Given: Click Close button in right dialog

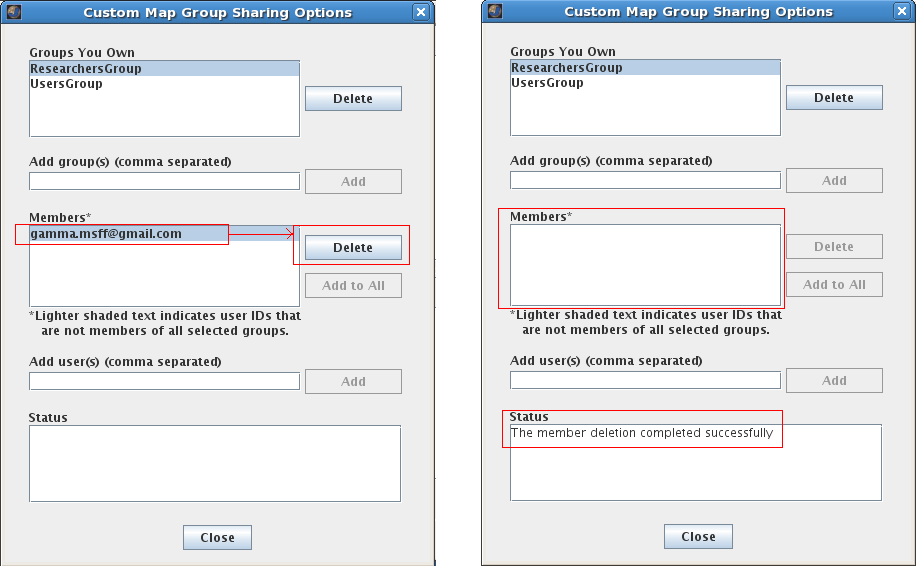Looking at the screenshot, I should point(698,536).
